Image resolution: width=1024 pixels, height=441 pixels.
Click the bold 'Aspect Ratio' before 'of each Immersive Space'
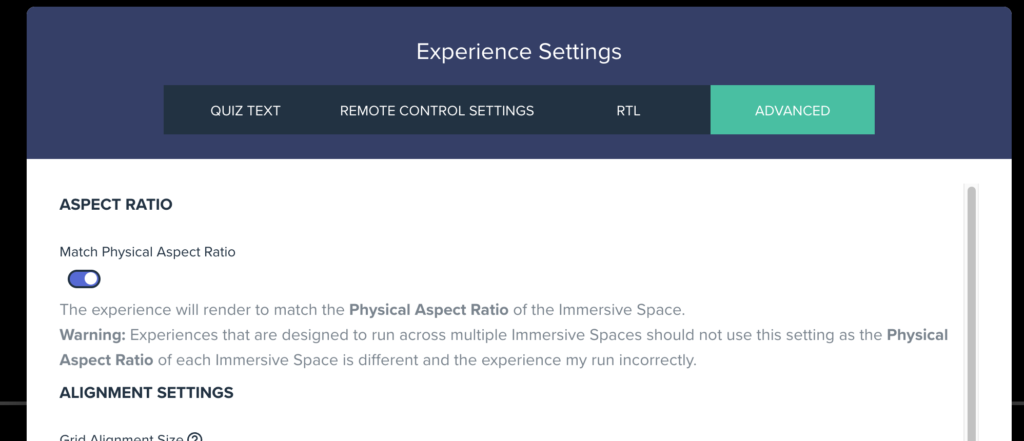tap(106, 360)
